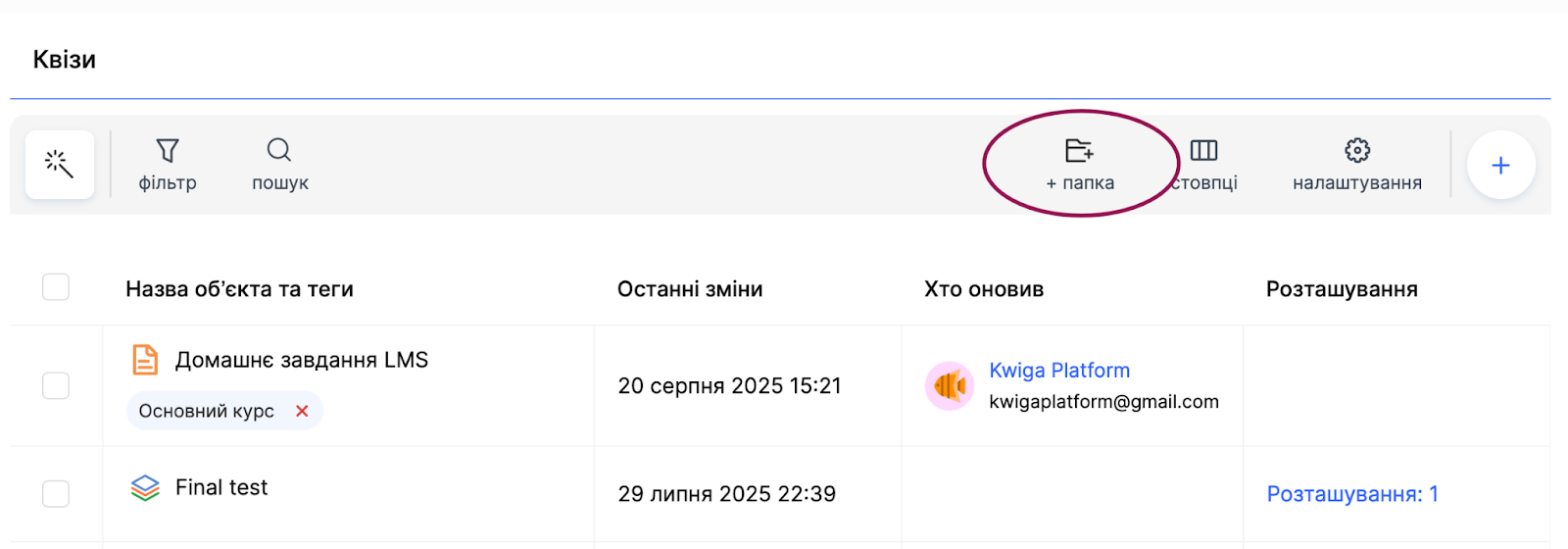Screen dimensions: 1568x549
Task: Remove the Основний курс tag
Action: coord(302,411)
